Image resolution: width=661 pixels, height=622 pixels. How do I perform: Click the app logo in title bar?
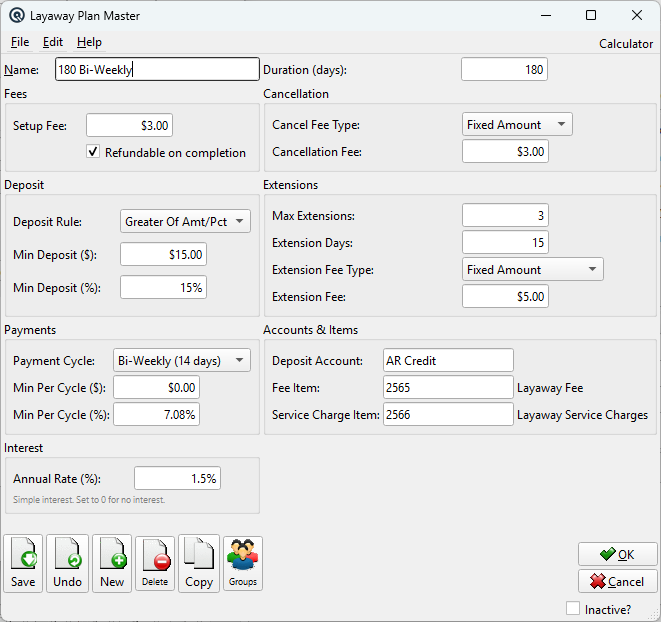tap(17, 16)
